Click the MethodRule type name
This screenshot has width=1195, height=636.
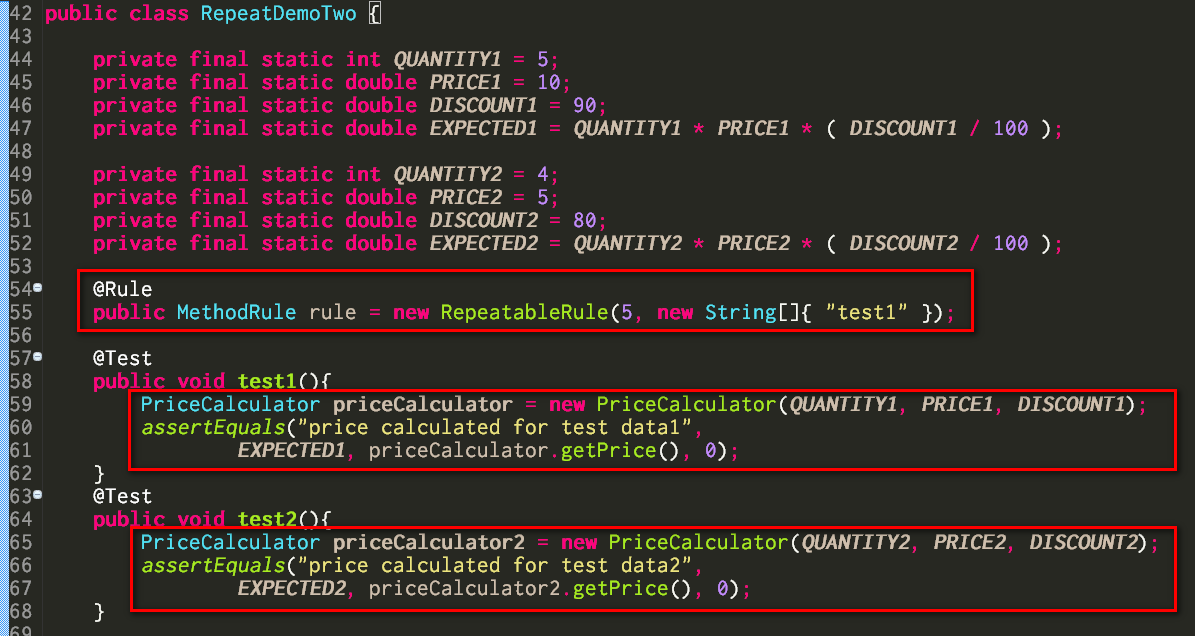pyautogui.click(x=236, y=313)
